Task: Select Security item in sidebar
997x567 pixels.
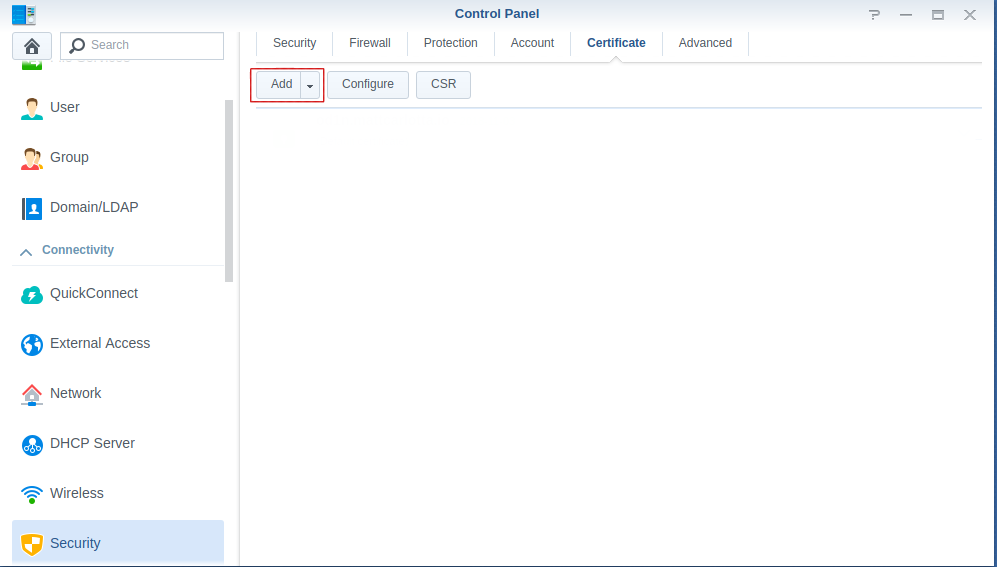Action: coord(118,542)
